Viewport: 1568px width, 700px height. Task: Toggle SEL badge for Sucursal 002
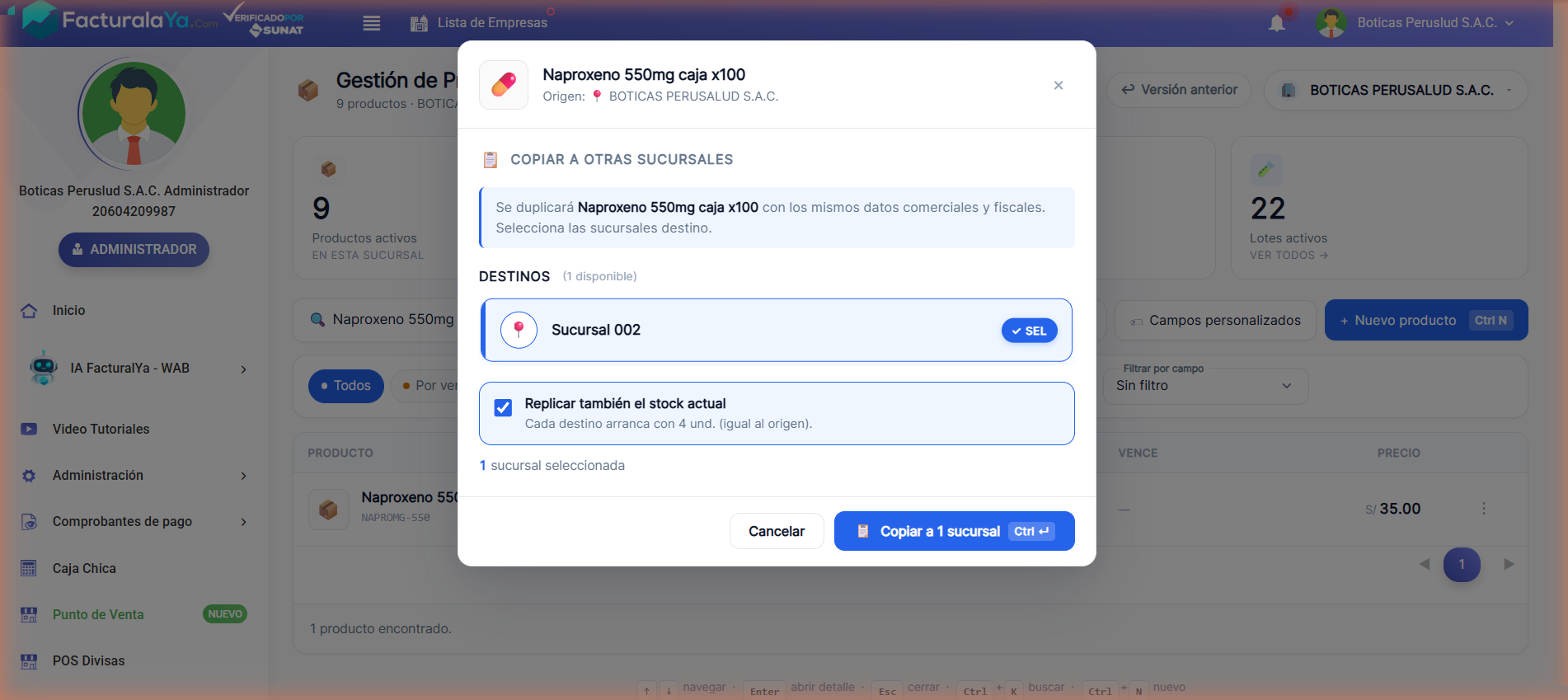(x=1029, y=331)
